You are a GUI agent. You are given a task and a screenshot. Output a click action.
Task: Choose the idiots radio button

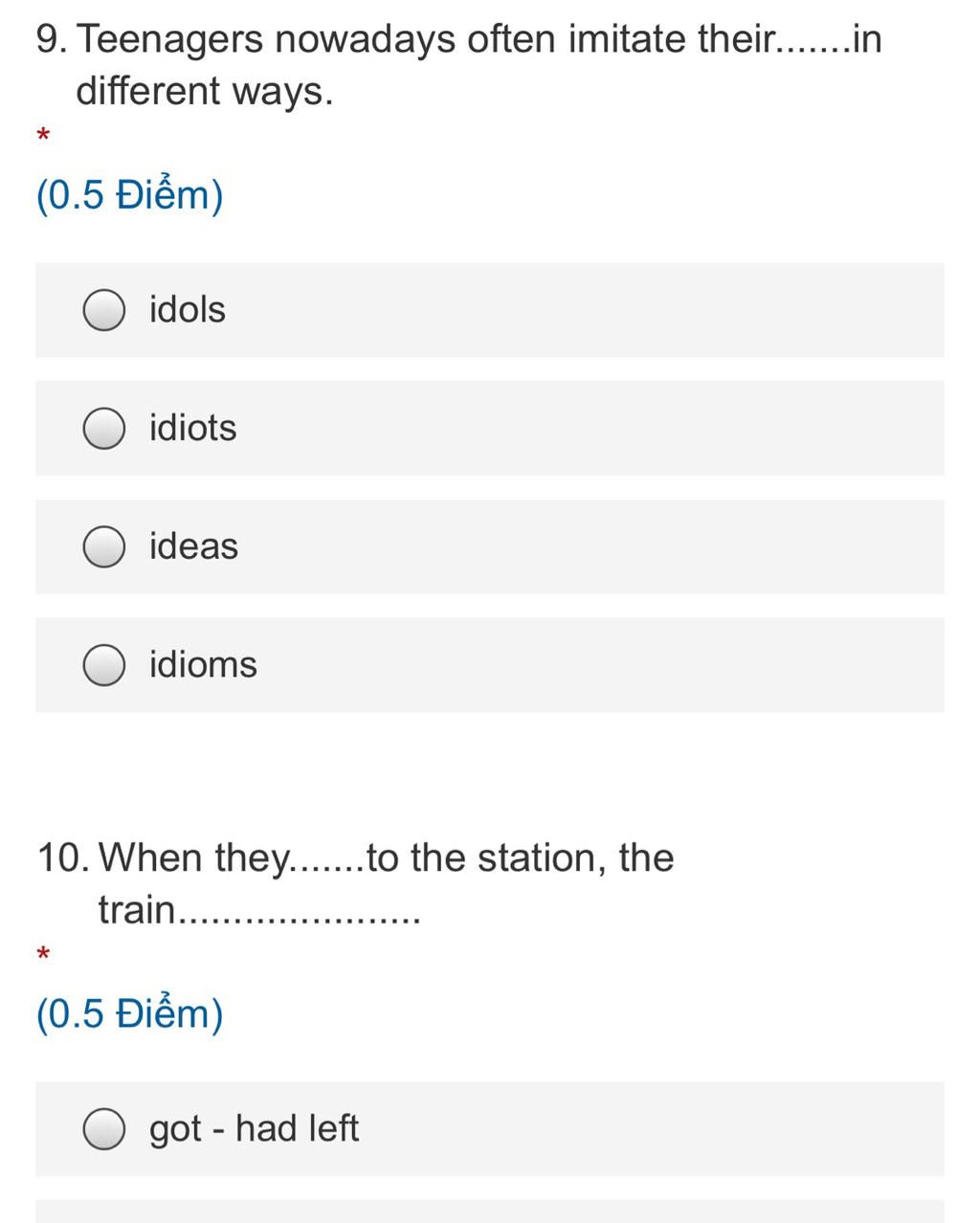coord(103,428)
